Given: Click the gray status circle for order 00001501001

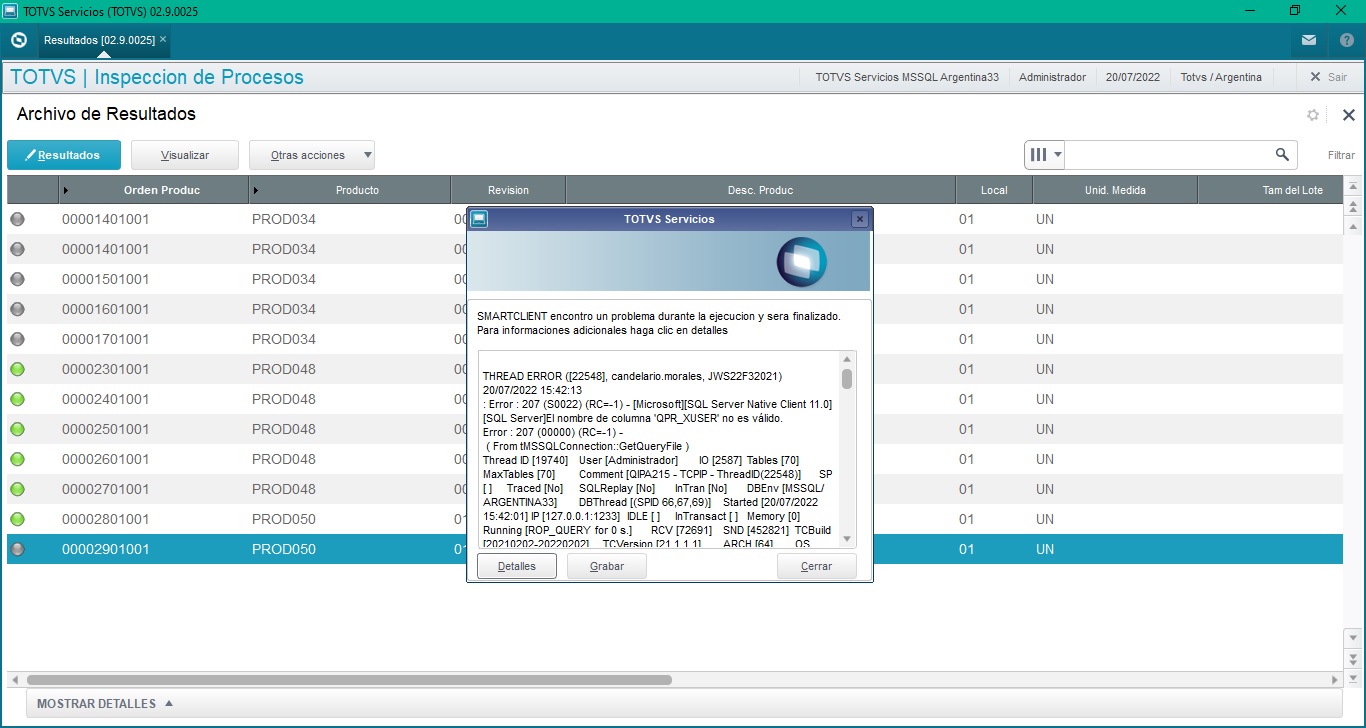Looking at the screenshot, I should point(17,279).
